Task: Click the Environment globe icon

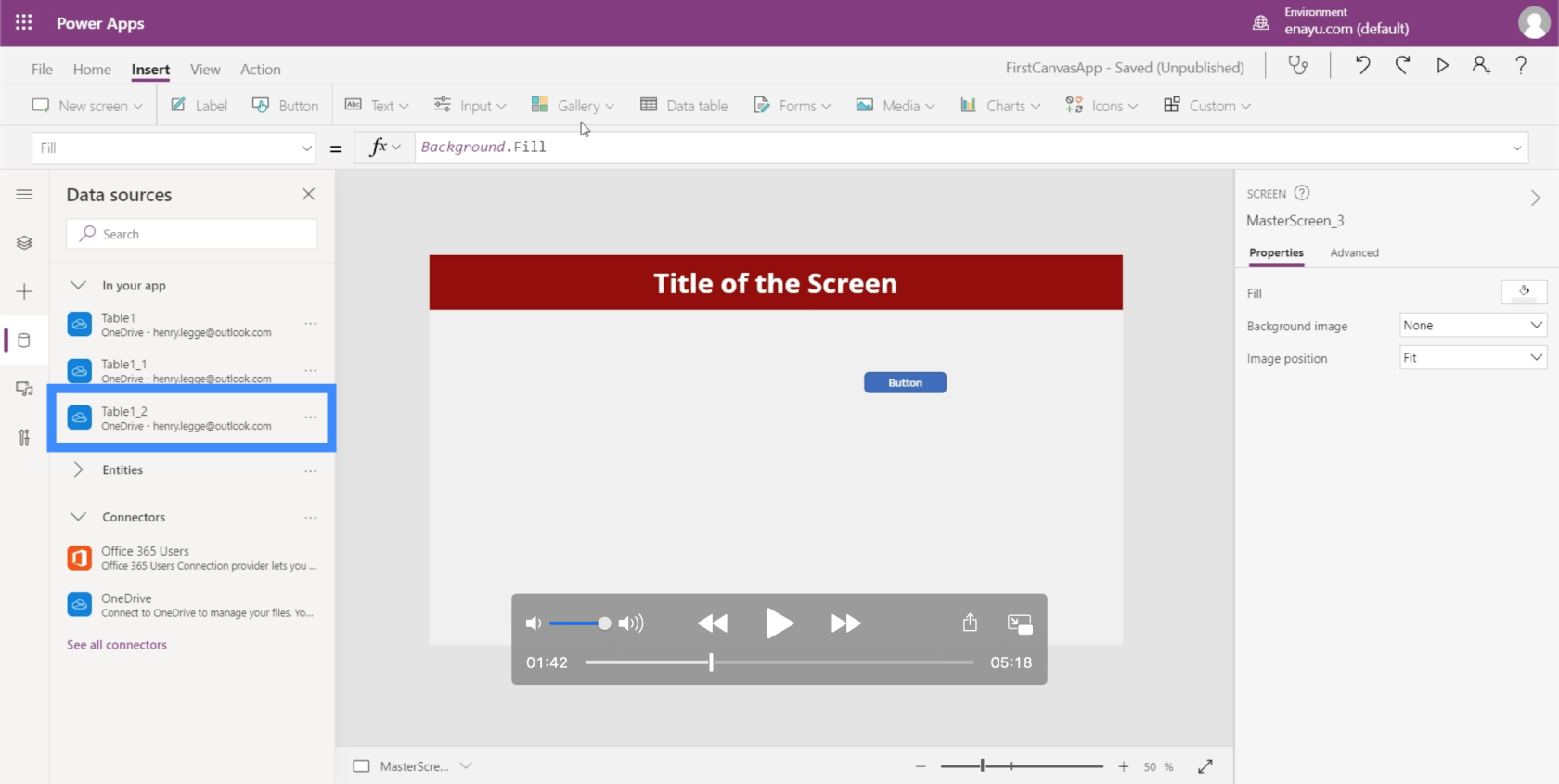Action: [1260, 23]
